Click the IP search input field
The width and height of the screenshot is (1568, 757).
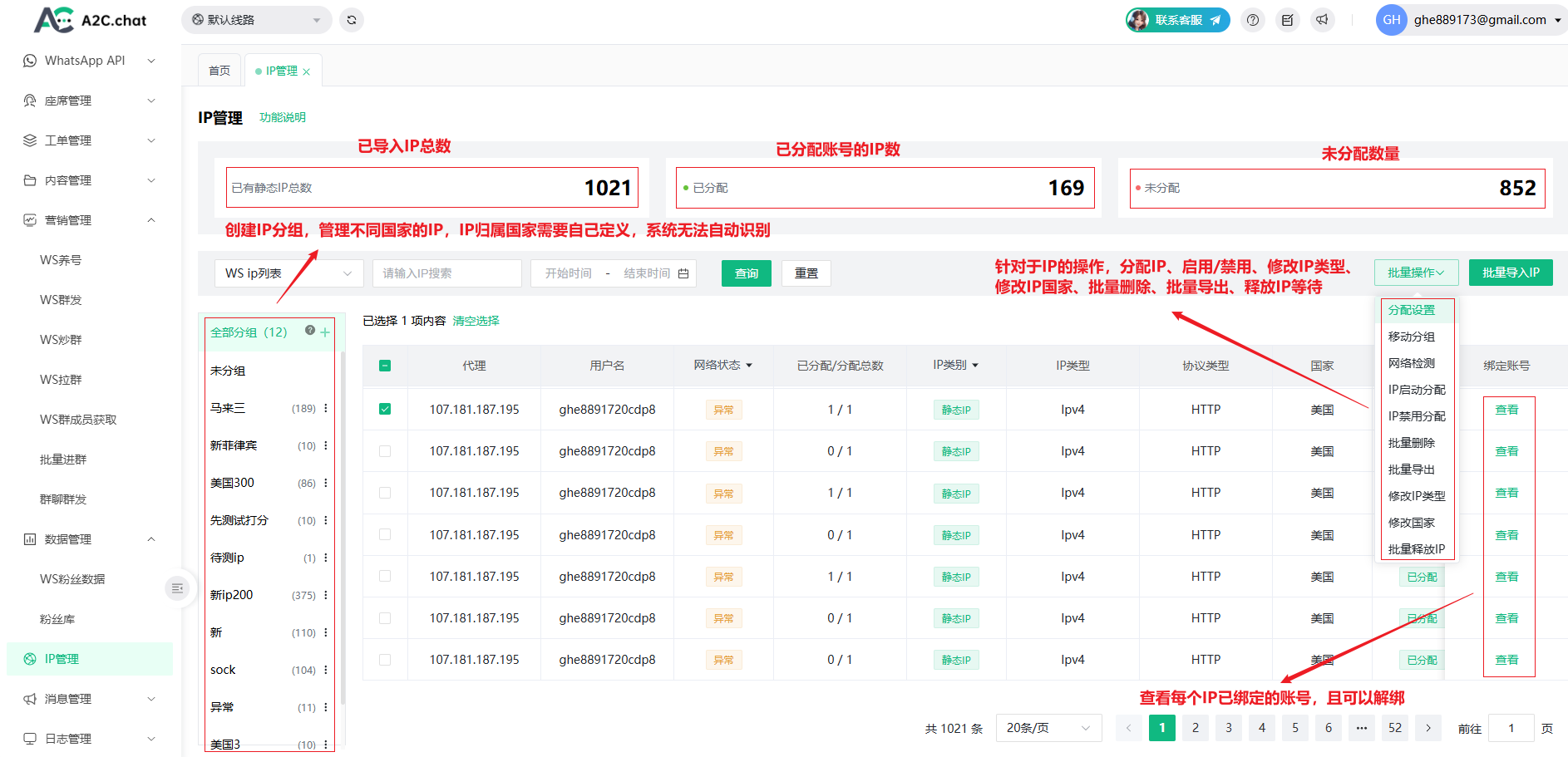coord(446,273)
